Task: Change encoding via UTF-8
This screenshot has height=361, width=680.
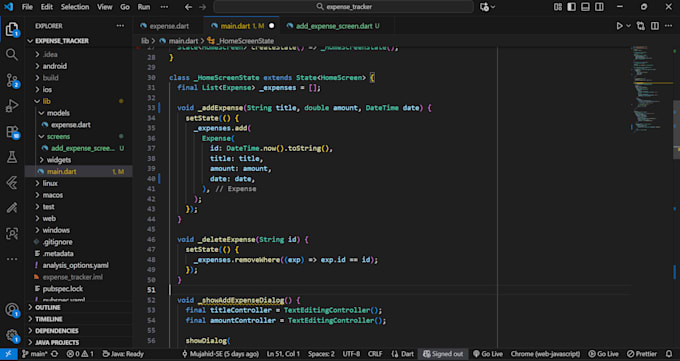Action: tap(351, 354)
